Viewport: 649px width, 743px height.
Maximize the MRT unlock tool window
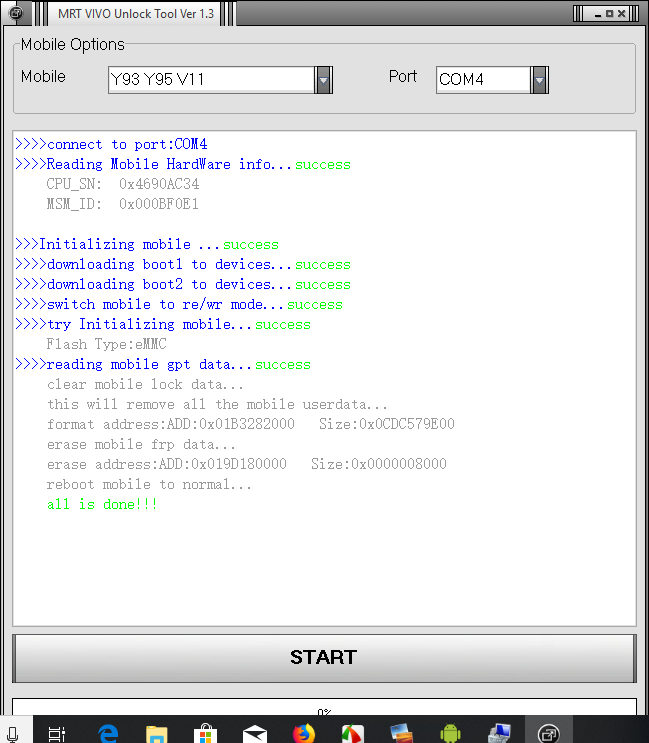(610, 14)
